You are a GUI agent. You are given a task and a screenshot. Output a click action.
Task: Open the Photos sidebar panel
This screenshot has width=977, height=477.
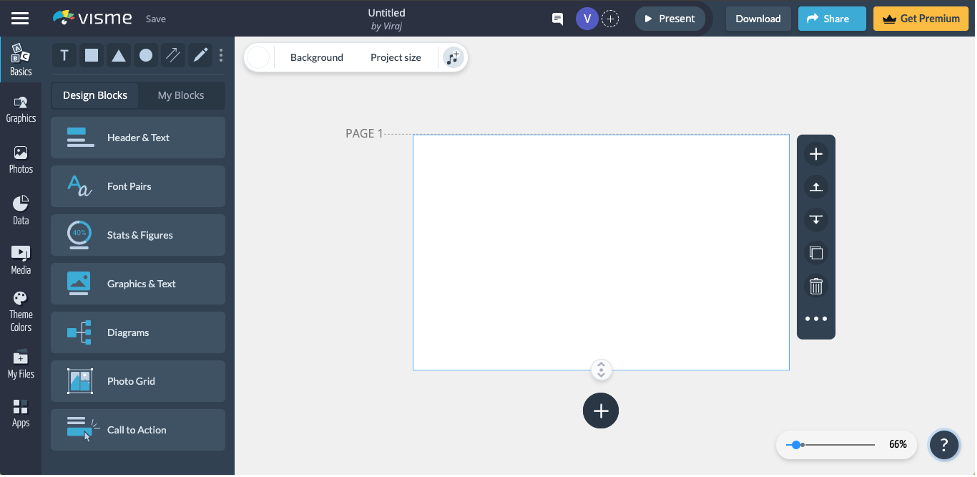click(x=21, y=160)
